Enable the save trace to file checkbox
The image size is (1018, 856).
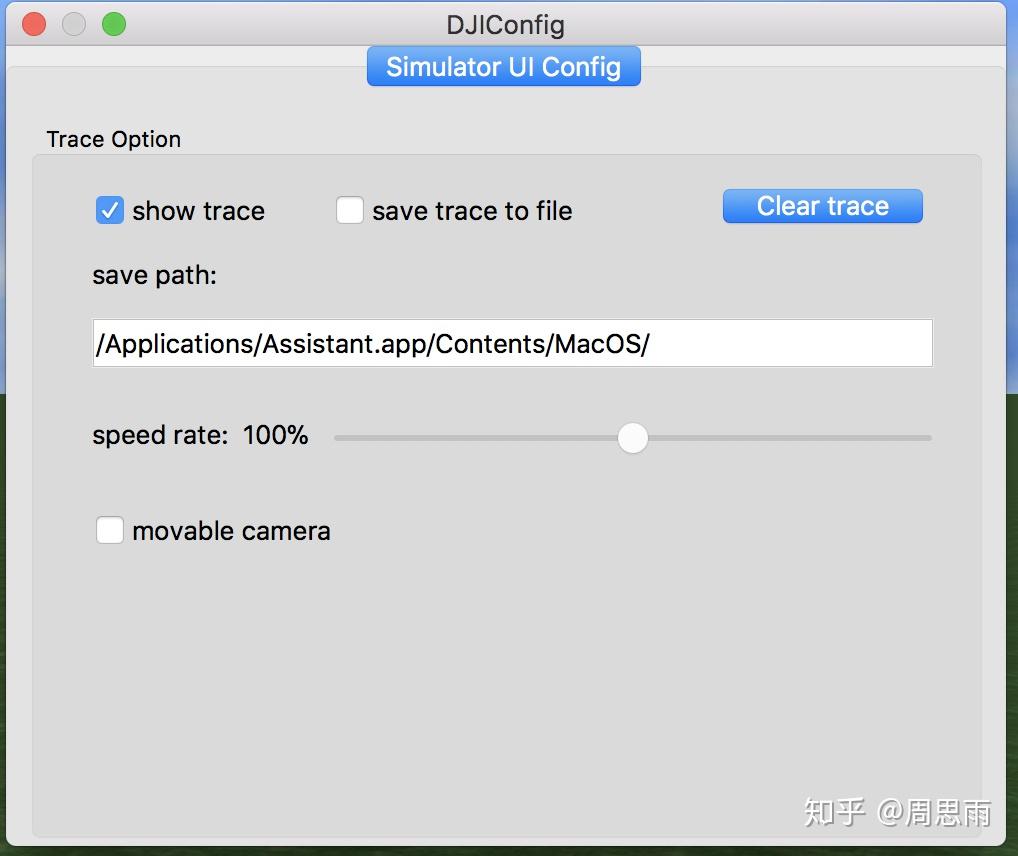coord(349,211)
